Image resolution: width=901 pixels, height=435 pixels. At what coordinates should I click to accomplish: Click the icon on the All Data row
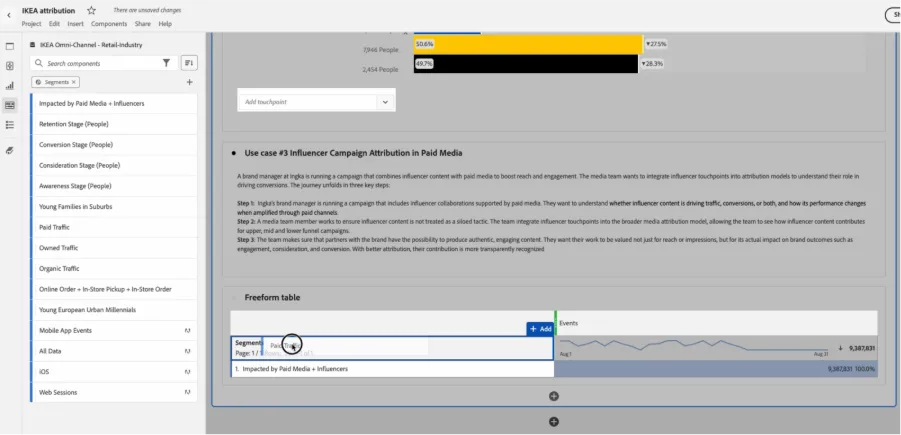click(187, 351)
